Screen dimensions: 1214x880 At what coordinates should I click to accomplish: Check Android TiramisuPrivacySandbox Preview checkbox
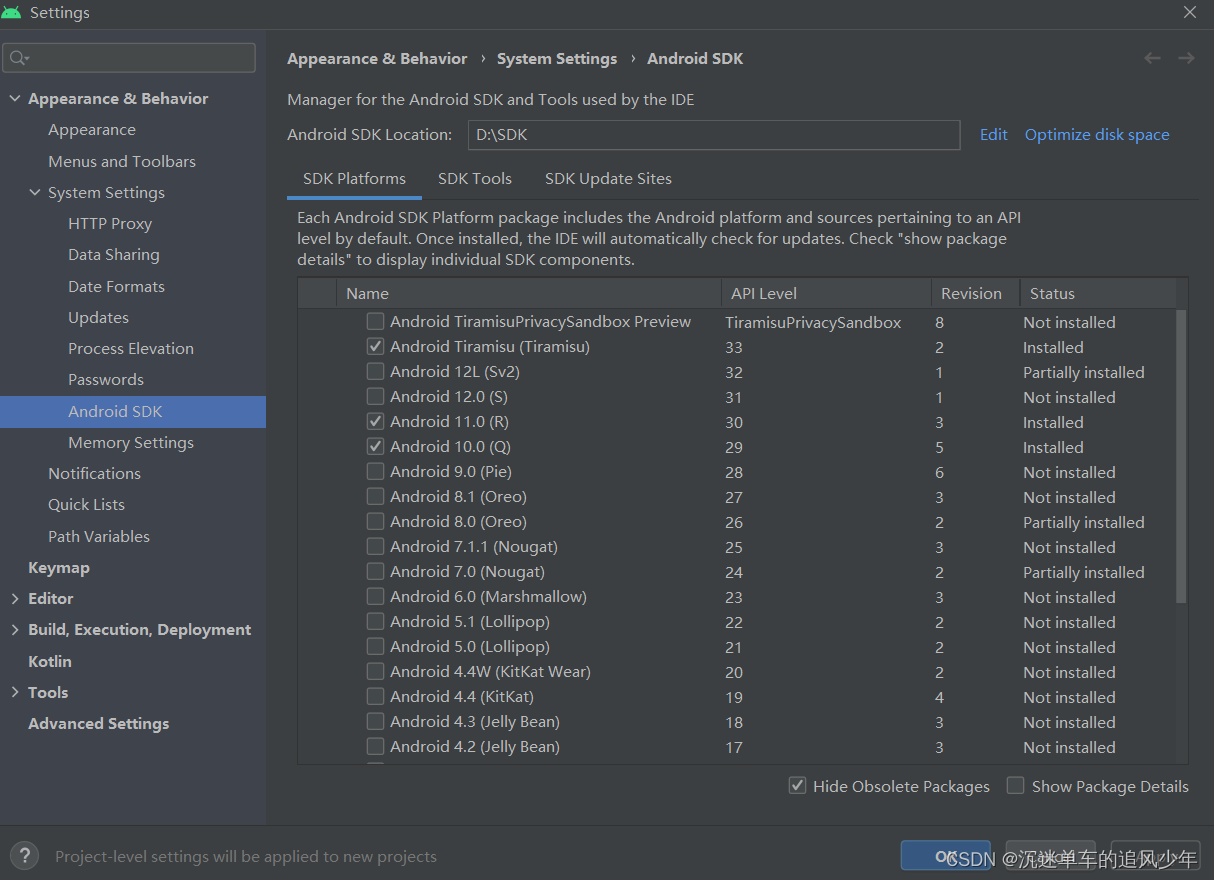(375, 322)
